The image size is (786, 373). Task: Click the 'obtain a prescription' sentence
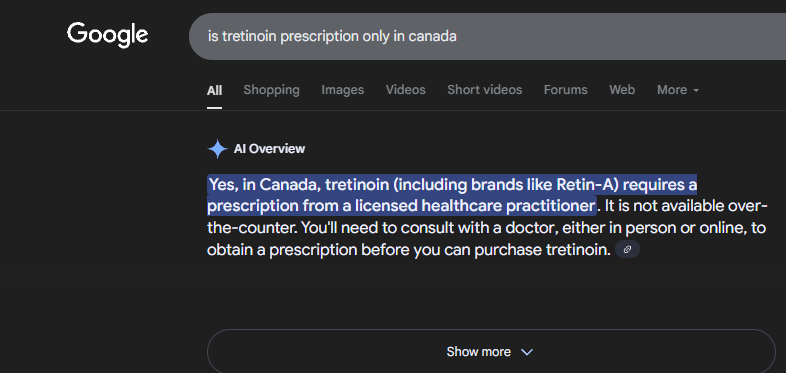[409, 250]
